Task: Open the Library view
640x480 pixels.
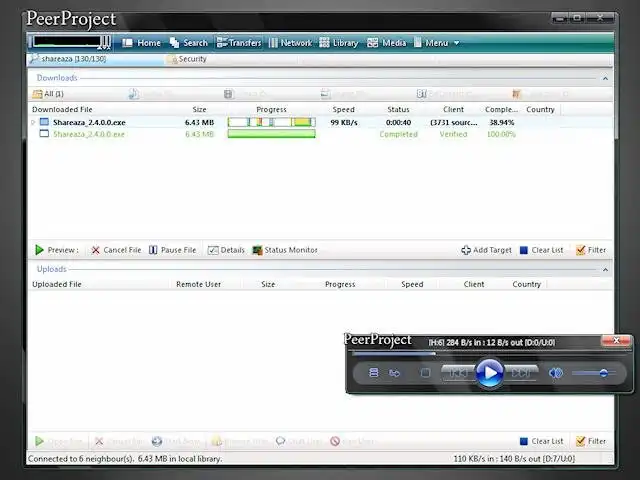Action: [x=338, y=43]
